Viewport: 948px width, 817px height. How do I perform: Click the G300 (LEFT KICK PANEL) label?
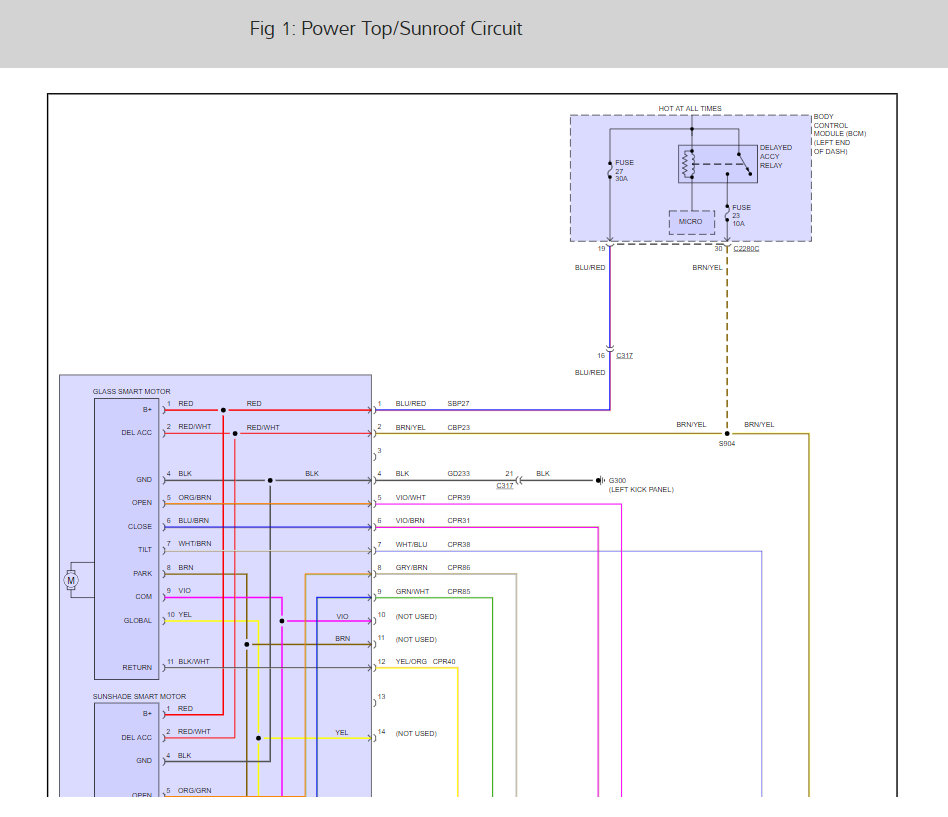pyautogui.click(x=641, y=485)
